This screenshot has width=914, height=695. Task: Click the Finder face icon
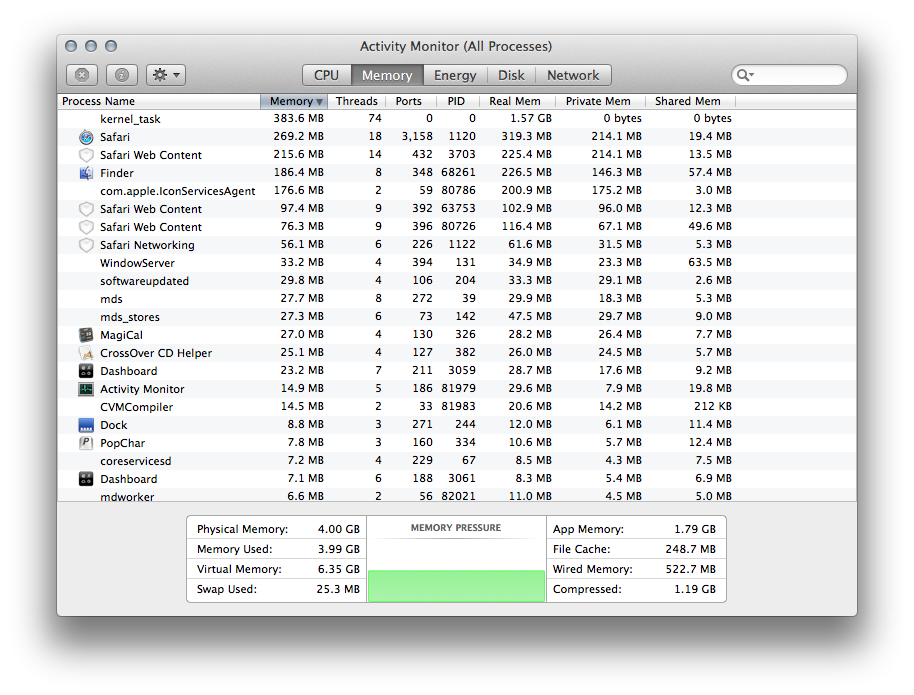(x=86, y=173)
